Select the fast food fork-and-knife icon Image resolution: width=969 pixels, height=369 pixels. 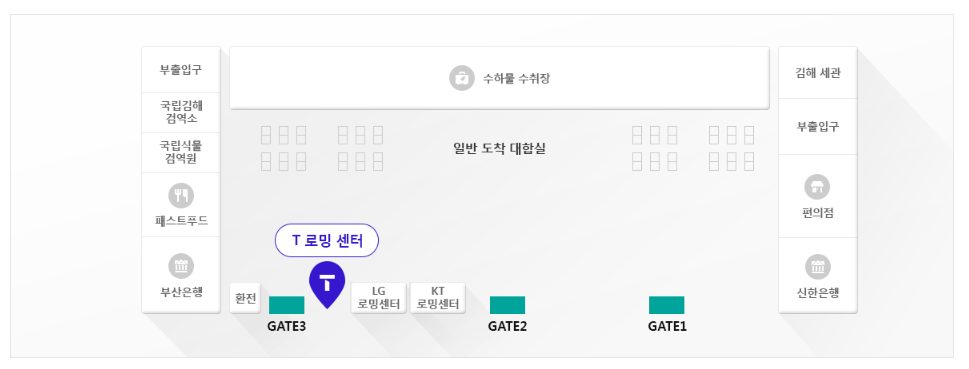click(x=181, y=196)
